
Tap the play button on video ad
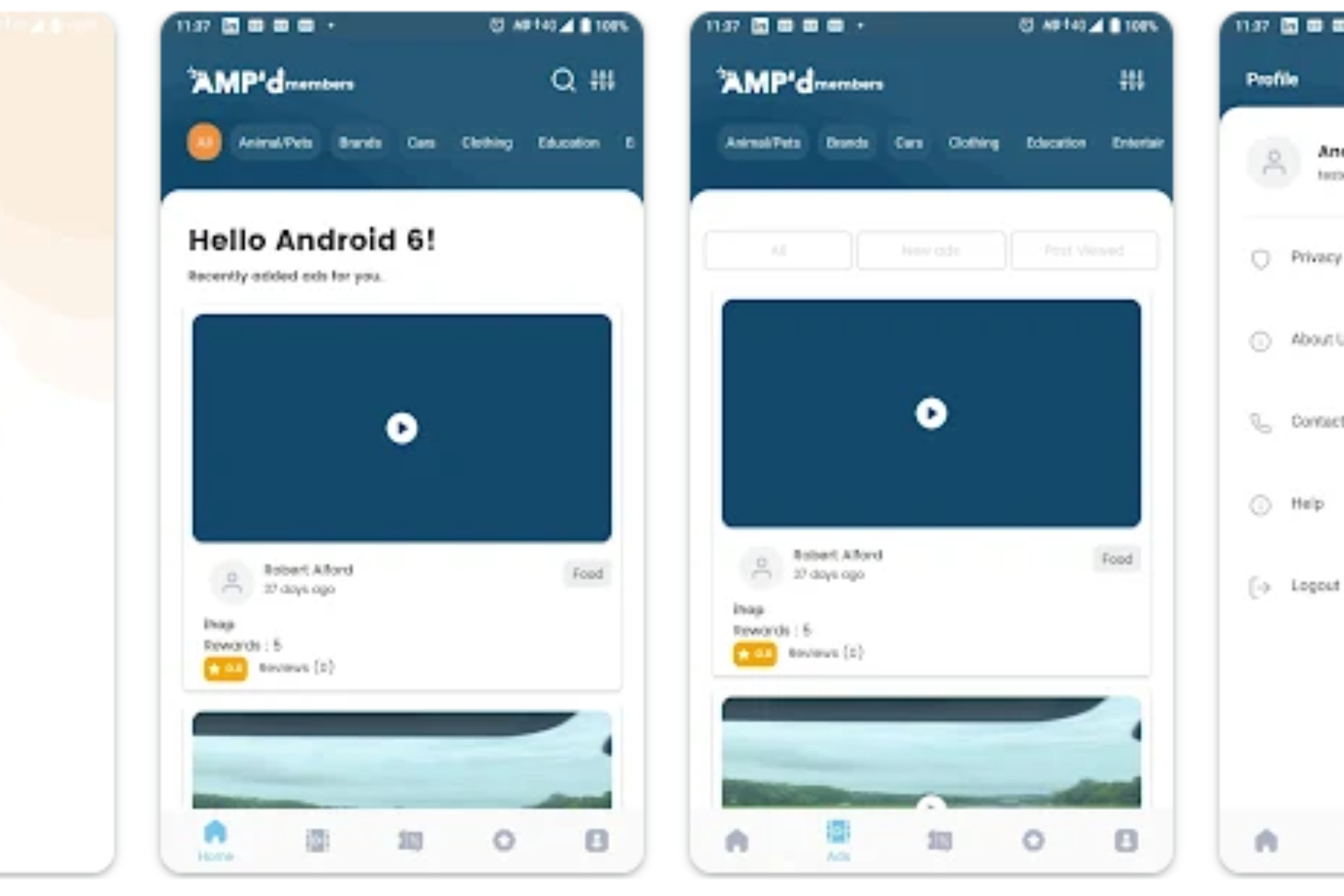401,424
